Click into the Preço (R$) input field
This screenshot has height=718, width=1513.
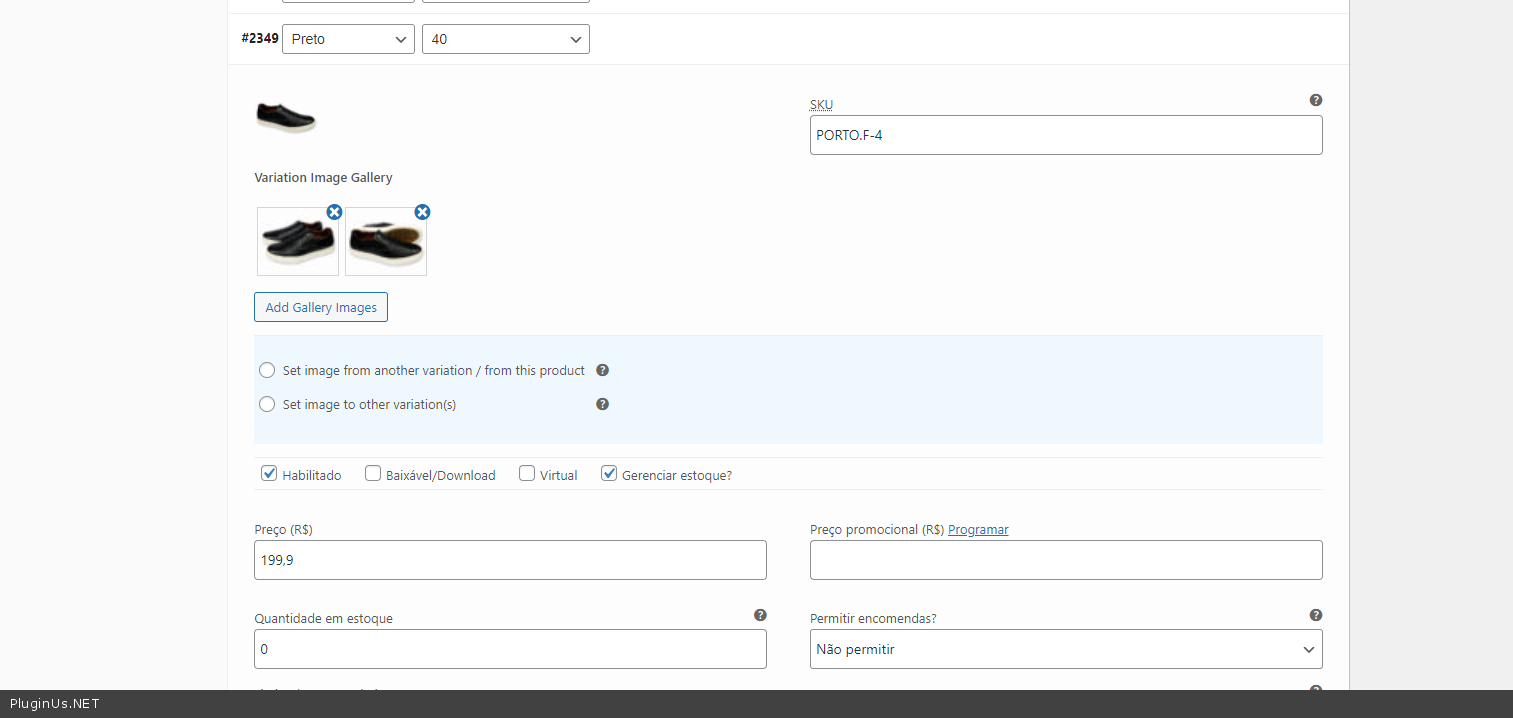tap(510, 560)
